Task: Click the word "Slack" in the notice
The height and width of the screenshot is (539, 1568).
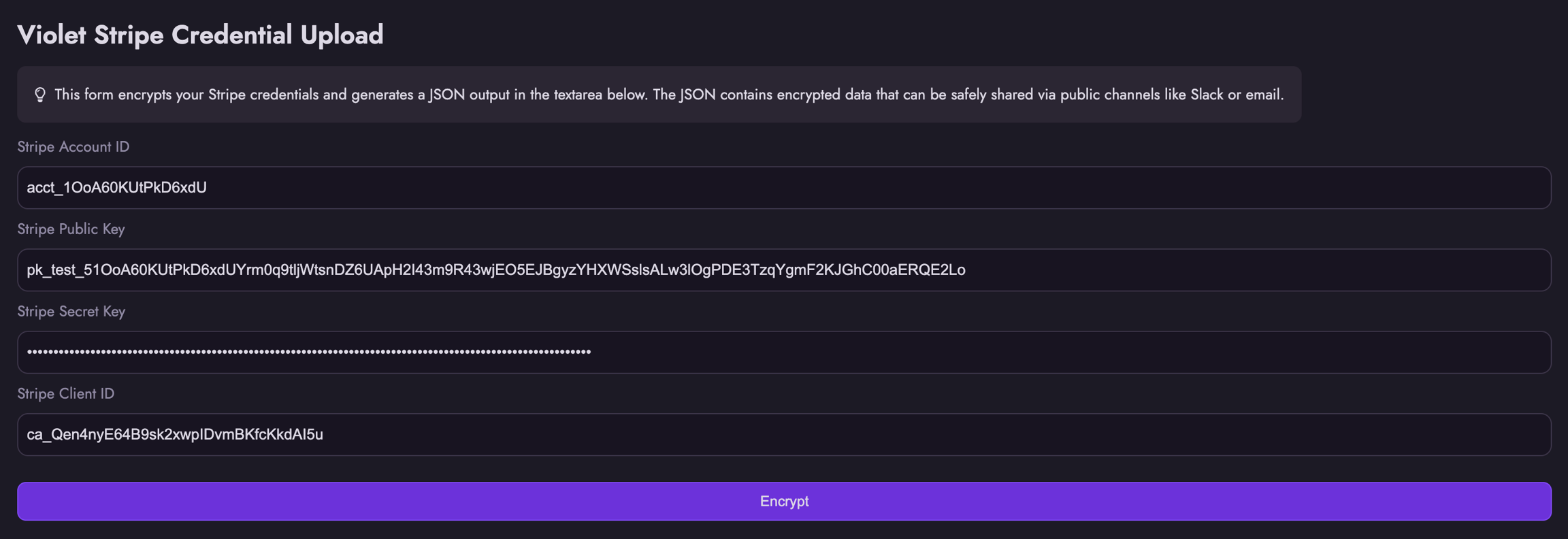Action: point(1206,95)
